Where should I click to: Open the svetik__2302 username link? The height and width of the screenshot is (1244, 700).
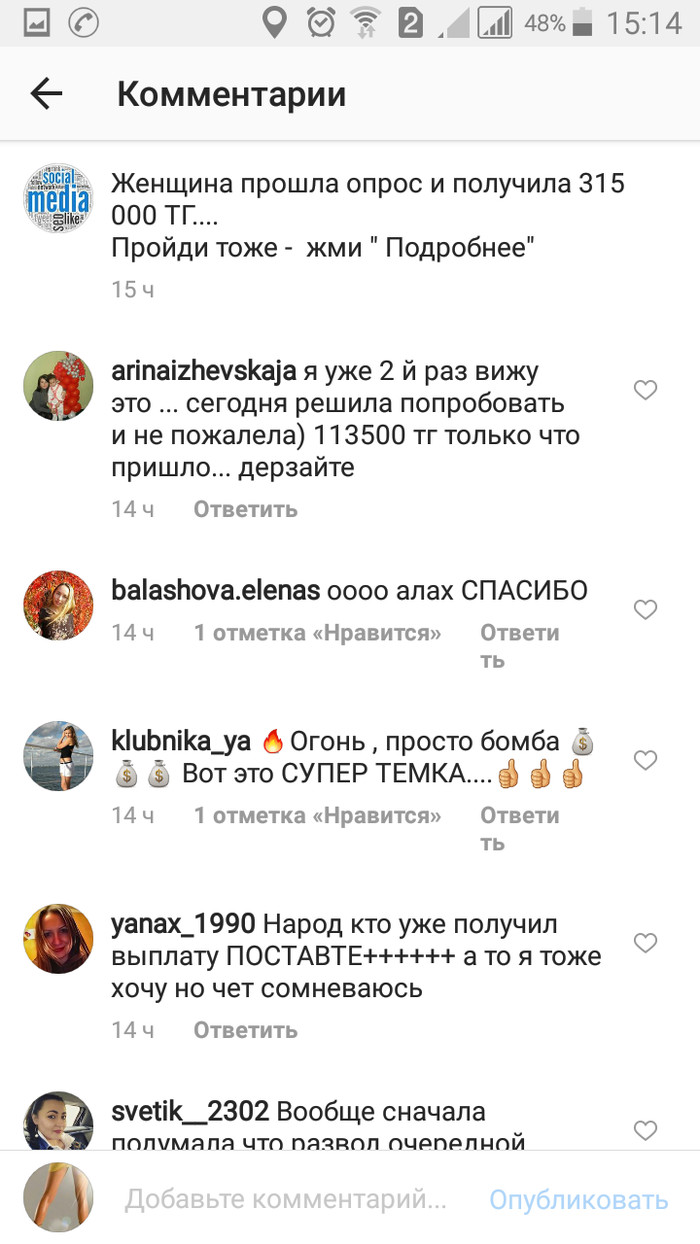190,1111
